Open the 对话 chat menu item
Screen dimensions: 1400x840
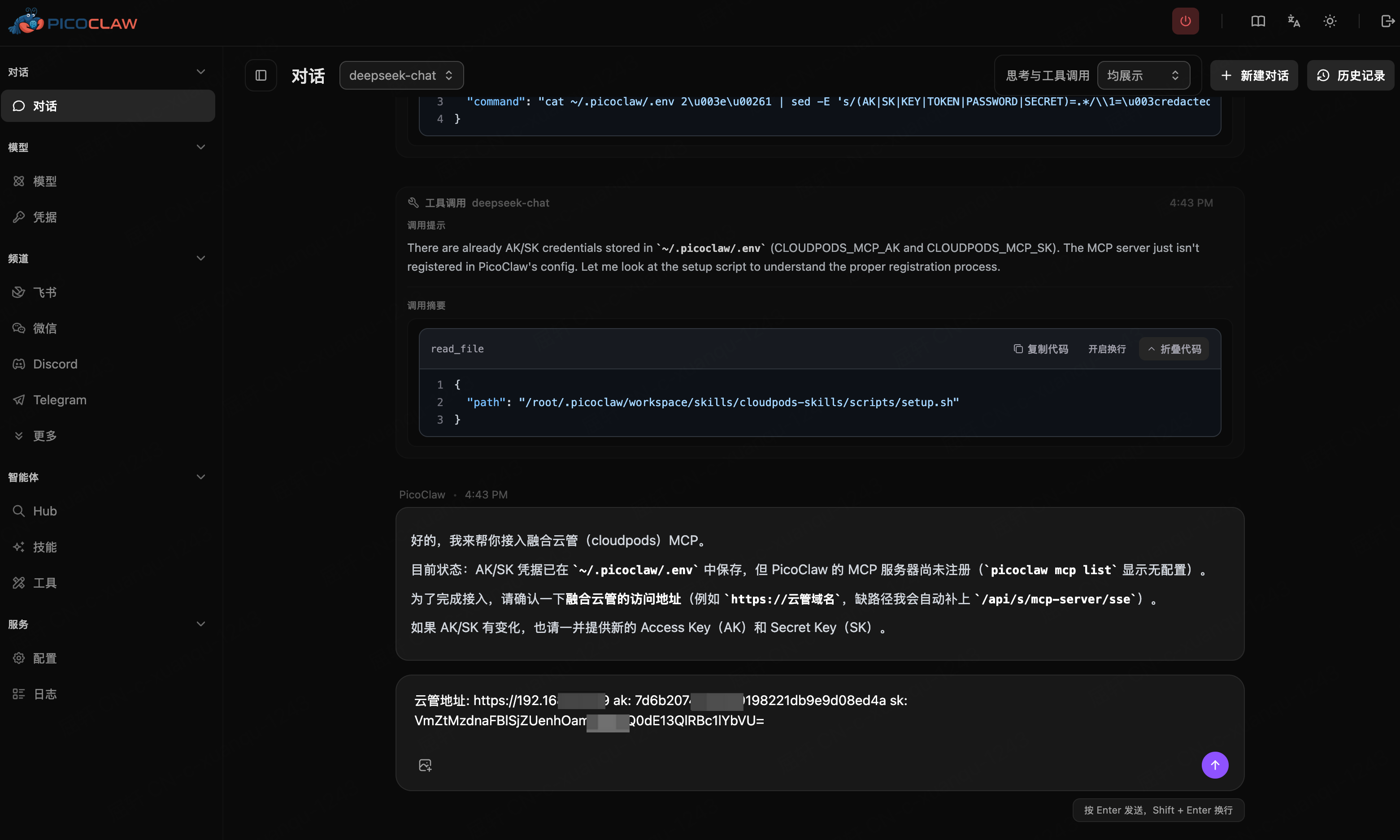point(108,106)
